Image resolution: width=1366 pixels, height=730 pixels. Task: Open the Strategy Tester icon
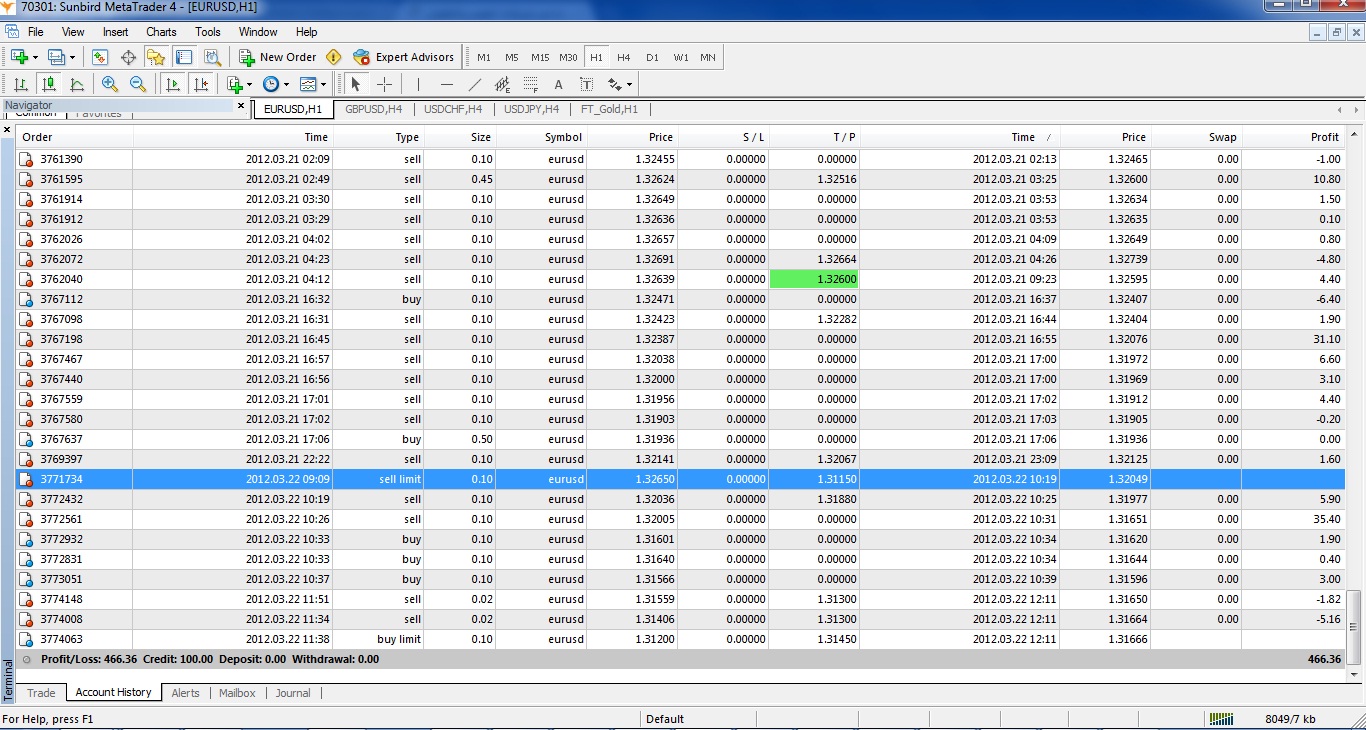[x=211, y=57]
